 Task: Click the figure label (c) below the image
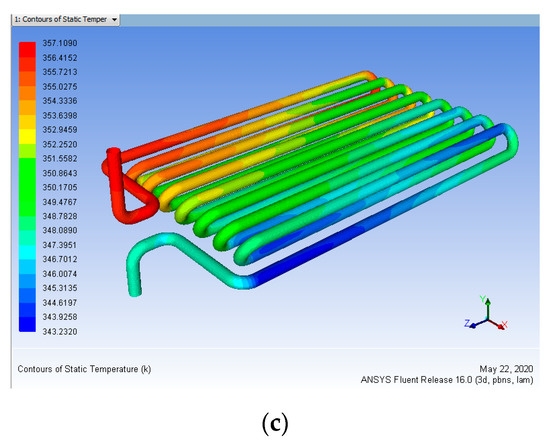point(275,424)
